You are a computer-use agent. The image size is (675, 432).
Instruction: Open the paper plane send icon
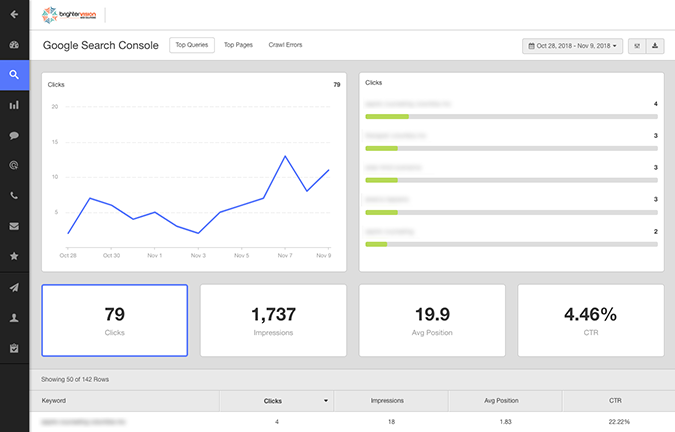(14, 287)
